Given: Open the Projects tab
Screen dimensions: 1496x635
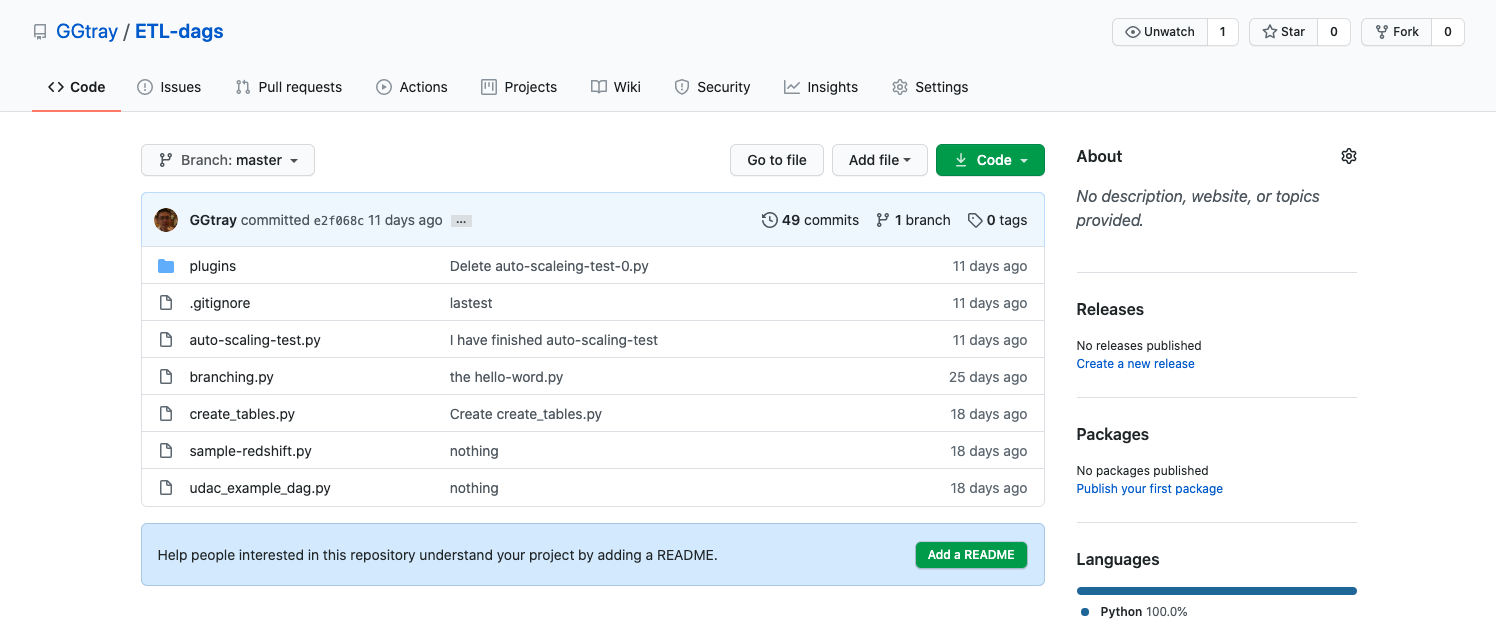Looking at the screenshot, I should 519,87.
